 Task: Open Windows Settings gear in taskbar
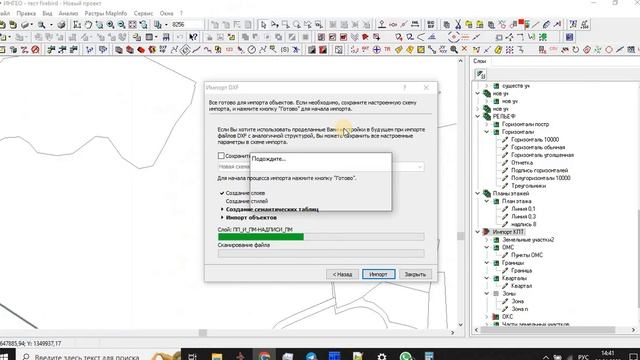(x=382, y=356)
